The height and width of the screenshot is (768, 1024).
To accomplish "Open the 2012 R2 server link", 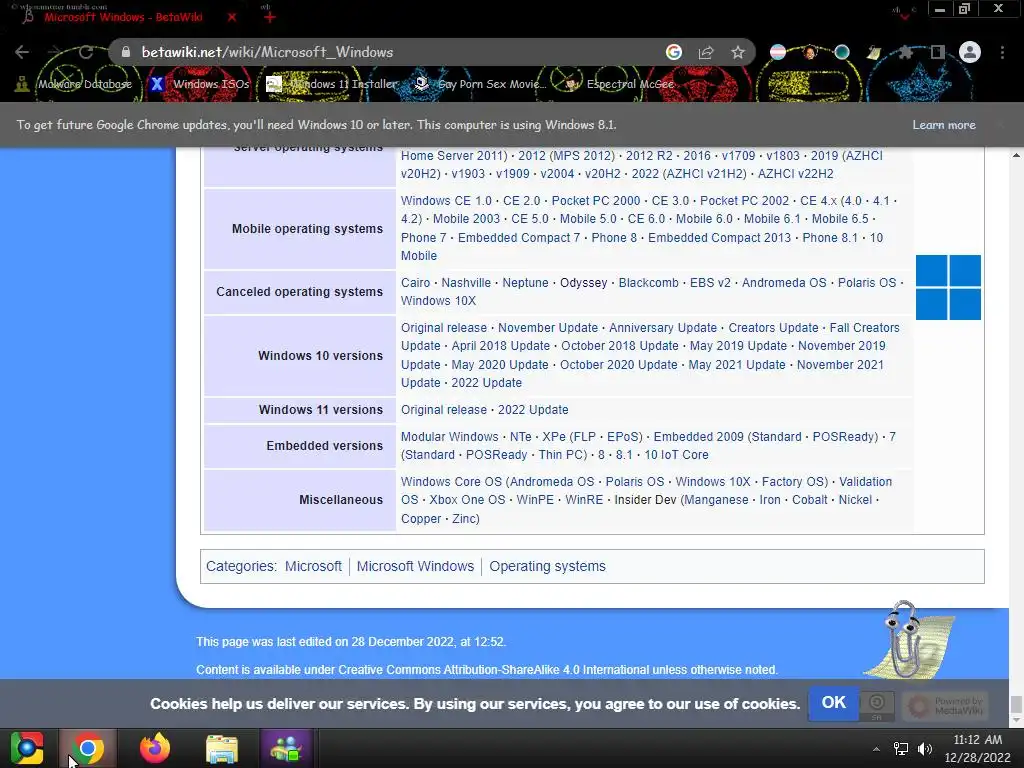I will pos(649,155).
